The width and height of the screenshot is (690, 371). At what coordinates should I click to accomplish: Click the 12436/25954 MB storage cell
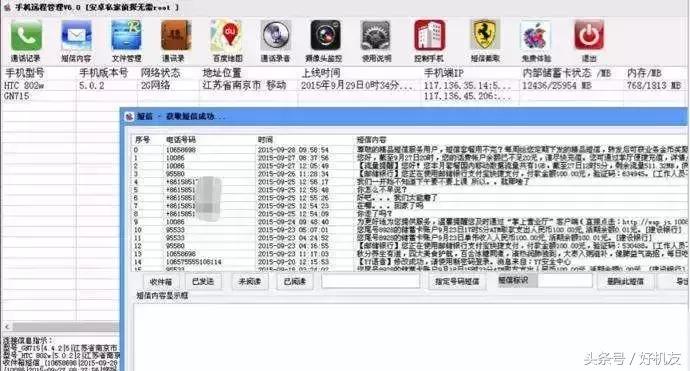pos(557,85)
